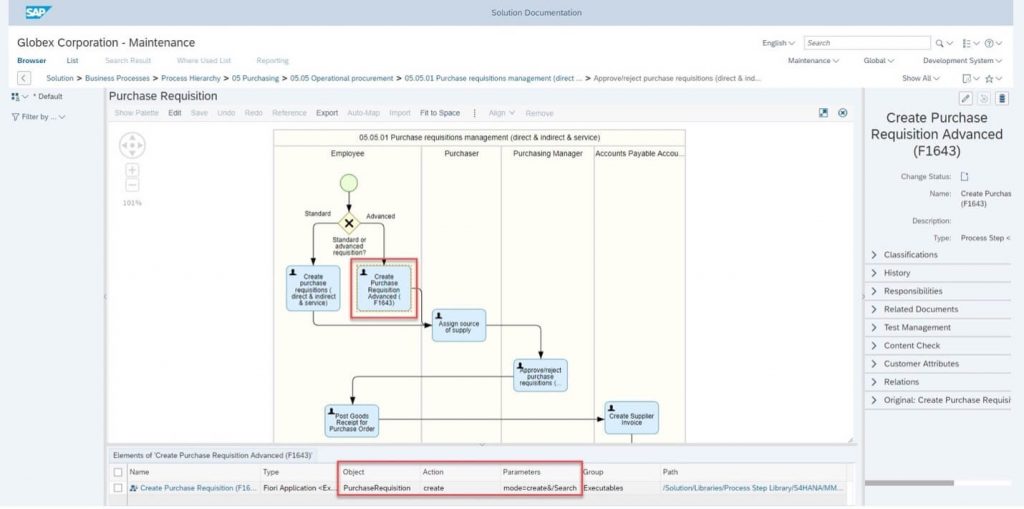
Task: Select the Approve/reject purchase requisitions step
Action: [x=540, y=375]
